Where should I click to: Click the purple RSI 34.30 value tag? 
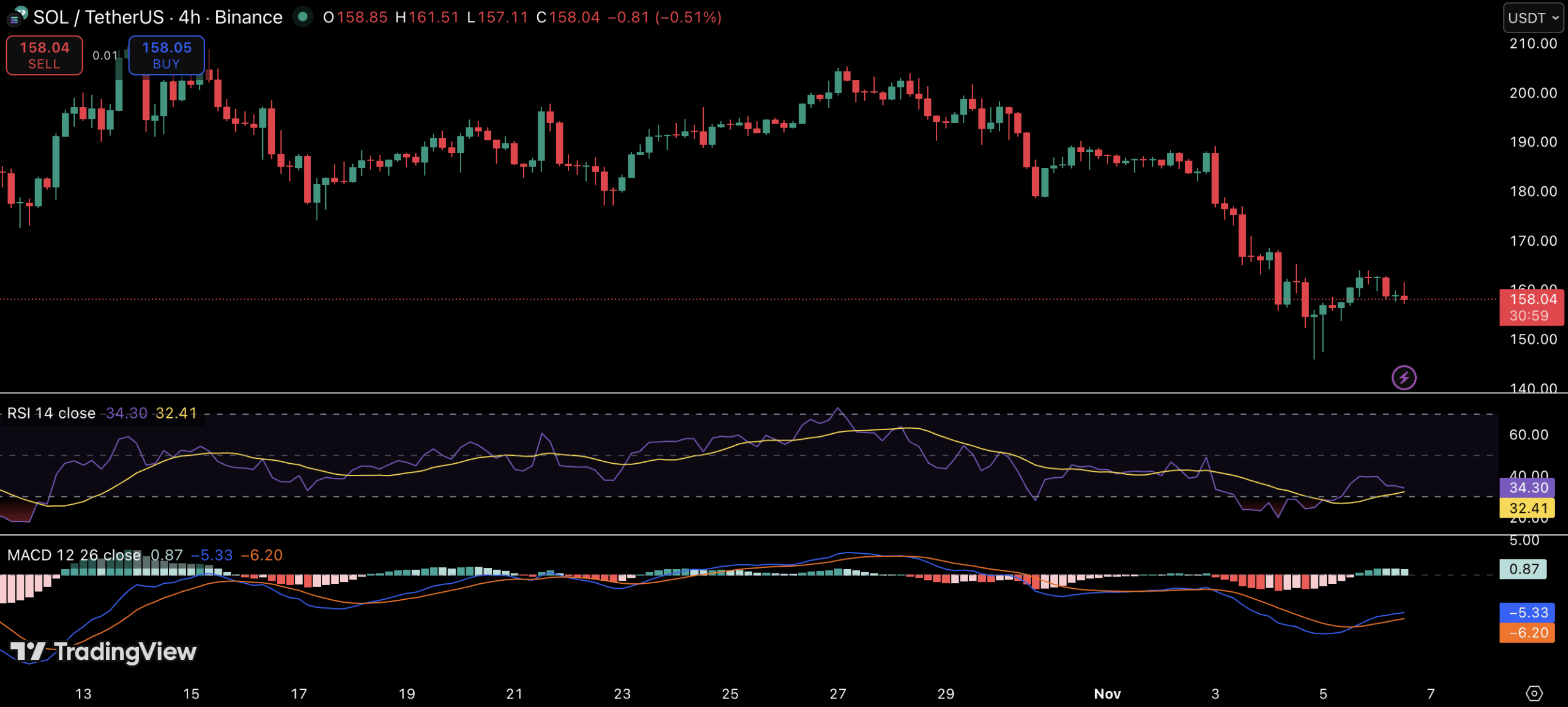(x=1528, y=488)
